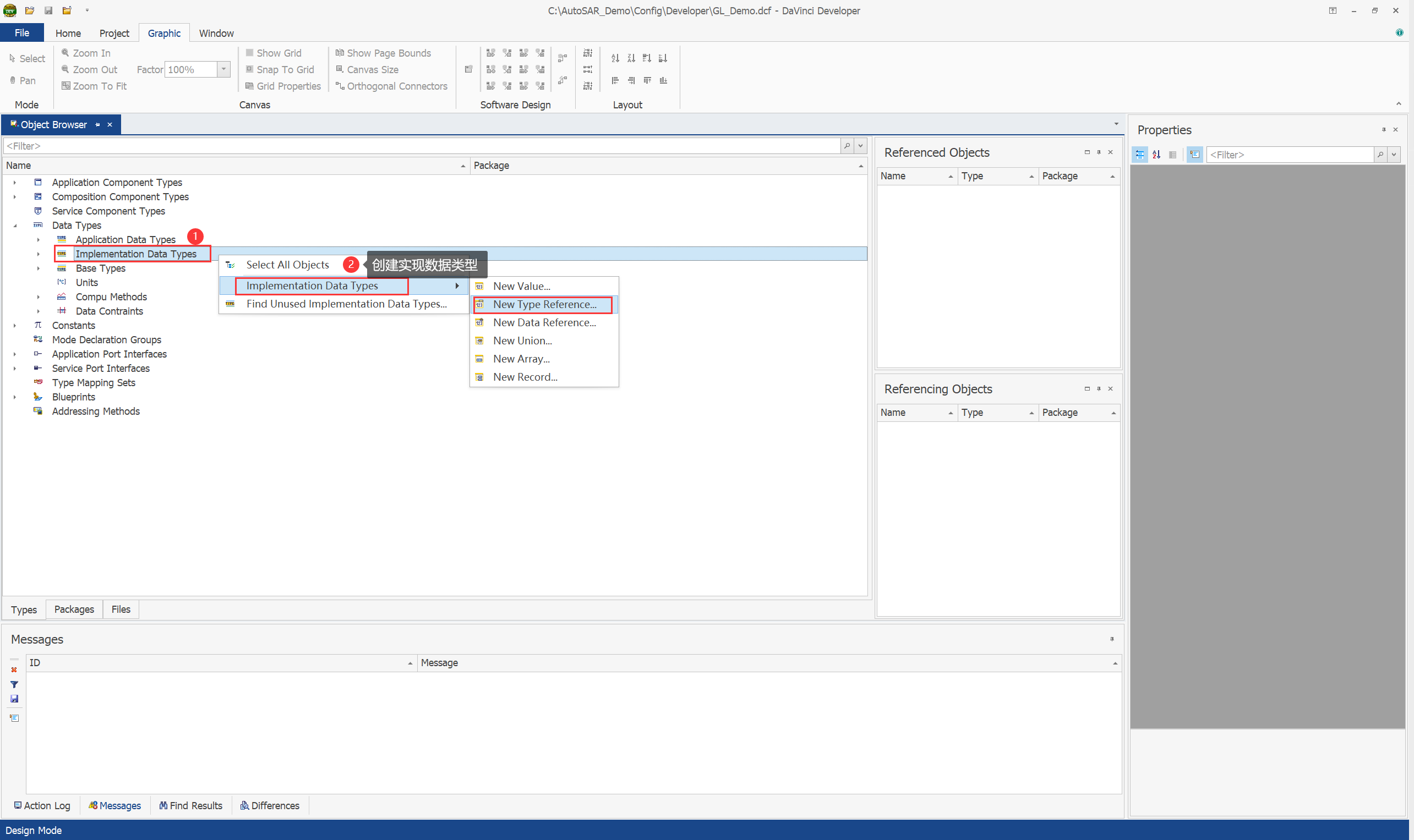
Task: Toggle Show Page Bounds option
Action: coord(383,53)
